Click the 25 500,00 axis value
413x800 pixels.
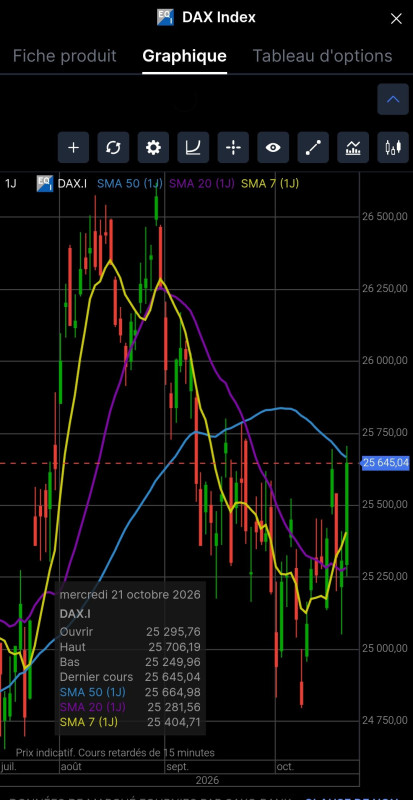point(385,505)
